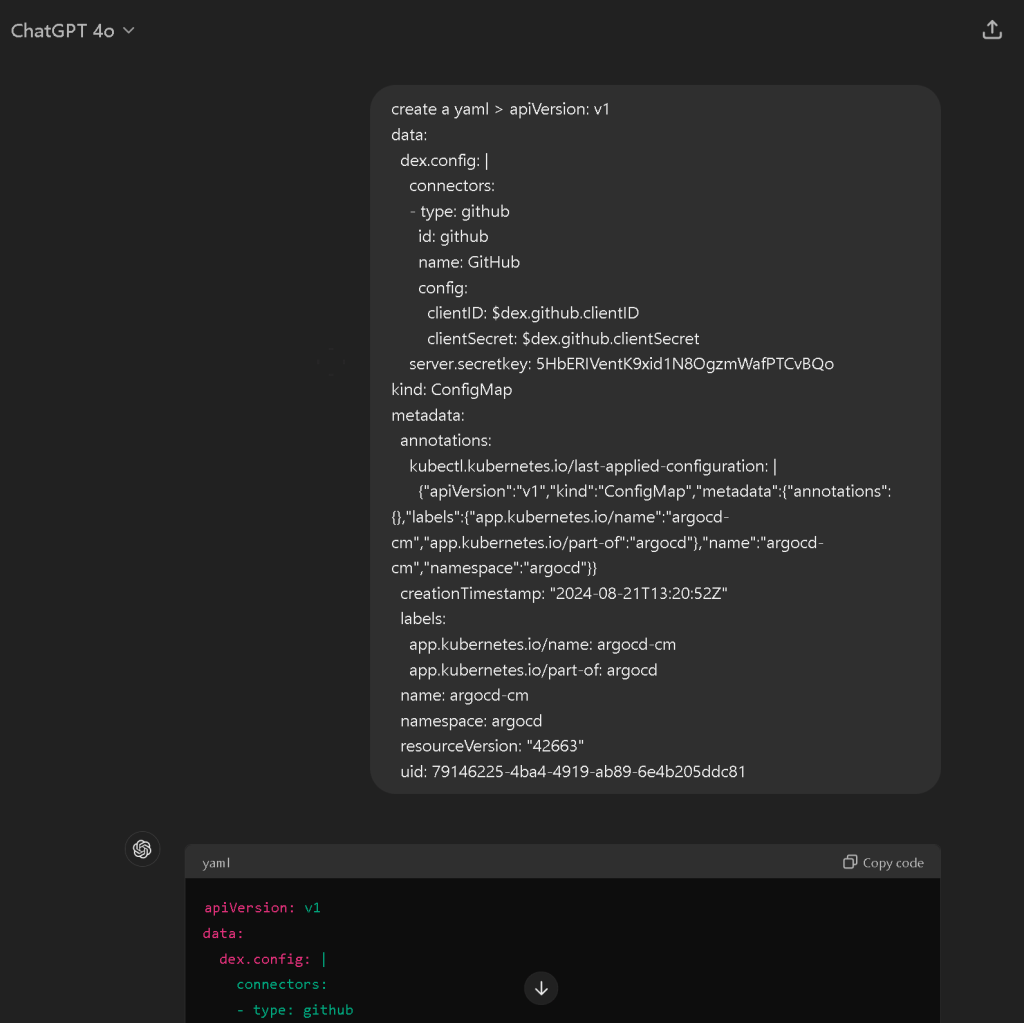
Task: Open the ChatGPT 4o model dropdown
Action: pyautogui.click(x=72, y=31)
